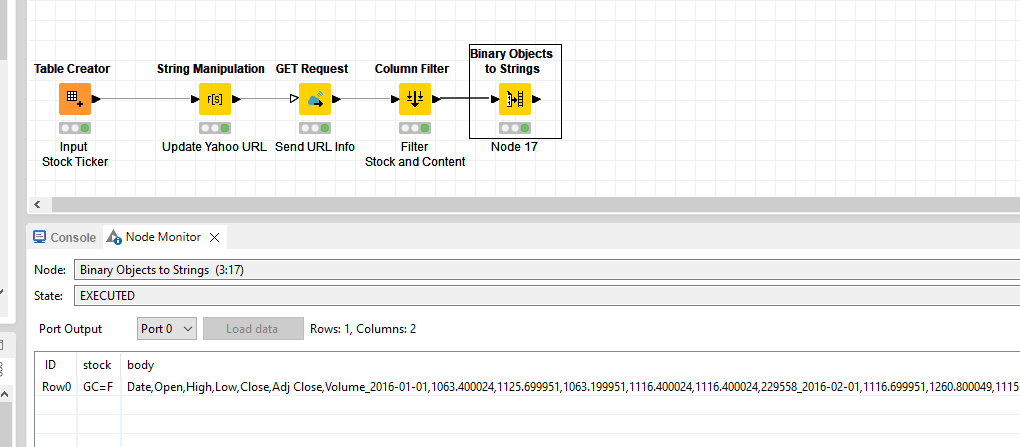Image resolution: width=1020 pixels, height=447 pixels.
Task: Click the 'Send URL Info' node label
Action: tap(315, 147)
